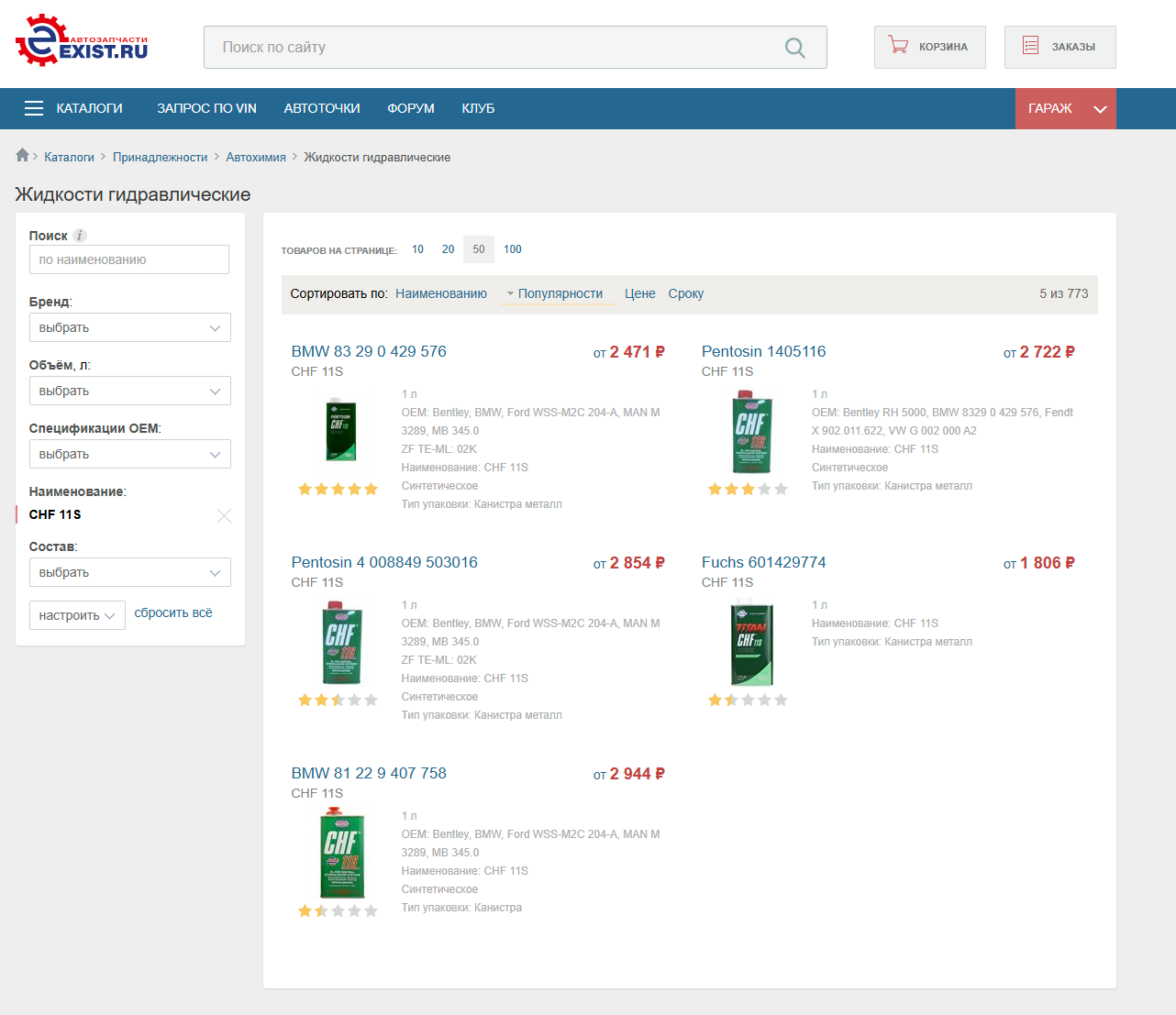The width and height of the screenshot is (1176, 1015).
Task: Expand the ГАРАЖ dropdown
Action: pyautogui.click(x=1066, y=108)
